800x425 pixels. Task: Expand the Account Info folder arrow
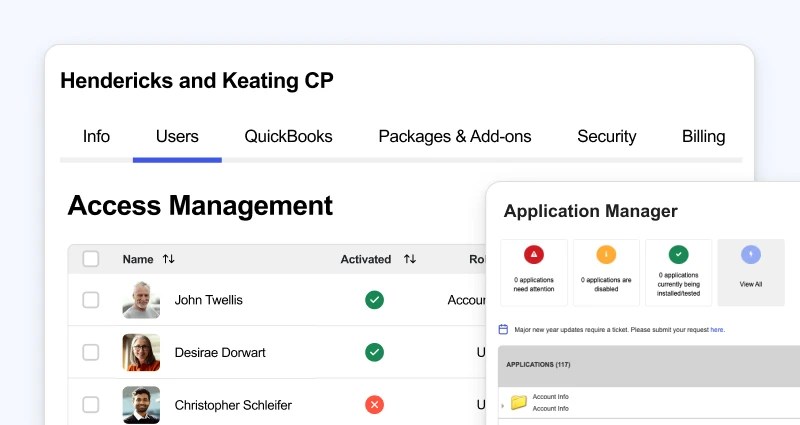click(503, 406)
